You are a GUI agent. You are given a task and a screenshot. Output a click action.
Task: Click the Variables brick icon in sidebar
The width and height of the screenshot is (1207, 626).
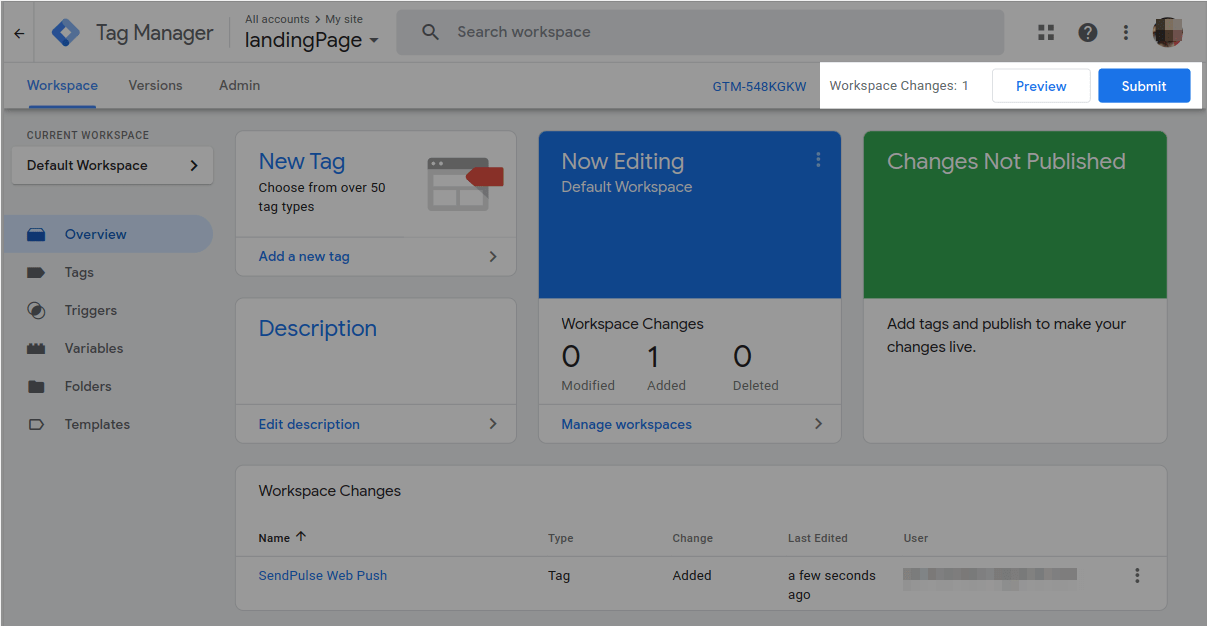point(36,349)
